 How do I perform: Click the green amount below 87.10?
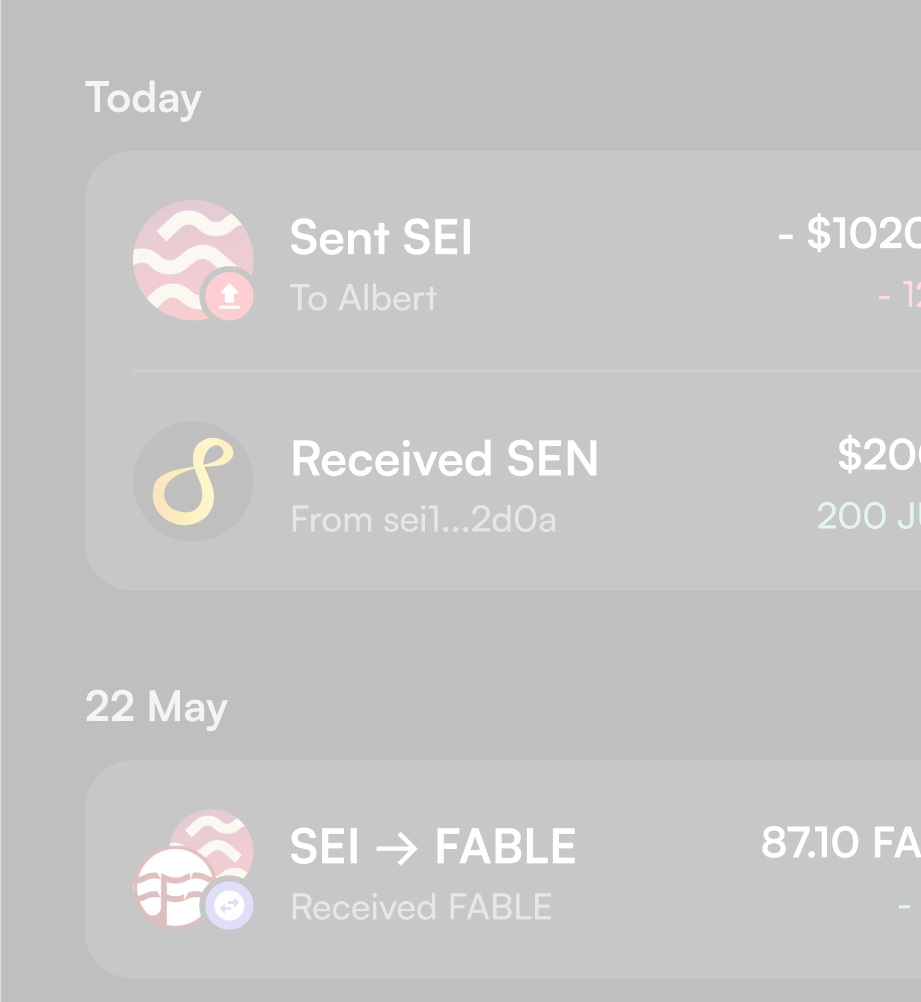tap(904, 907)
